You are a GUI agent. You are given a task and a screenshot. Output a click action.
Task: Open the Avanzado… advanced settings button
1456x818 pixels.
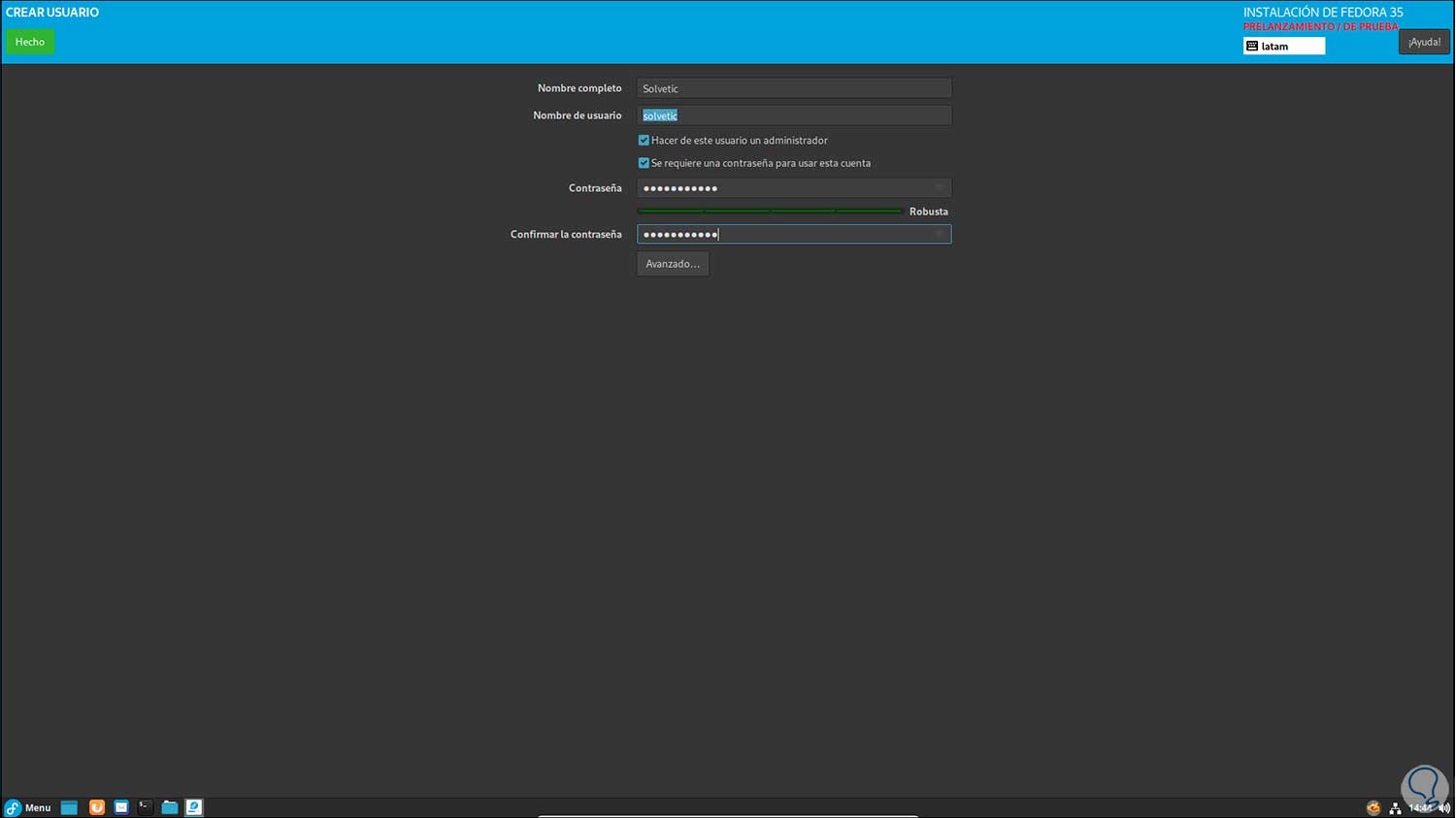pyautogui.click(x=673, y=264)
